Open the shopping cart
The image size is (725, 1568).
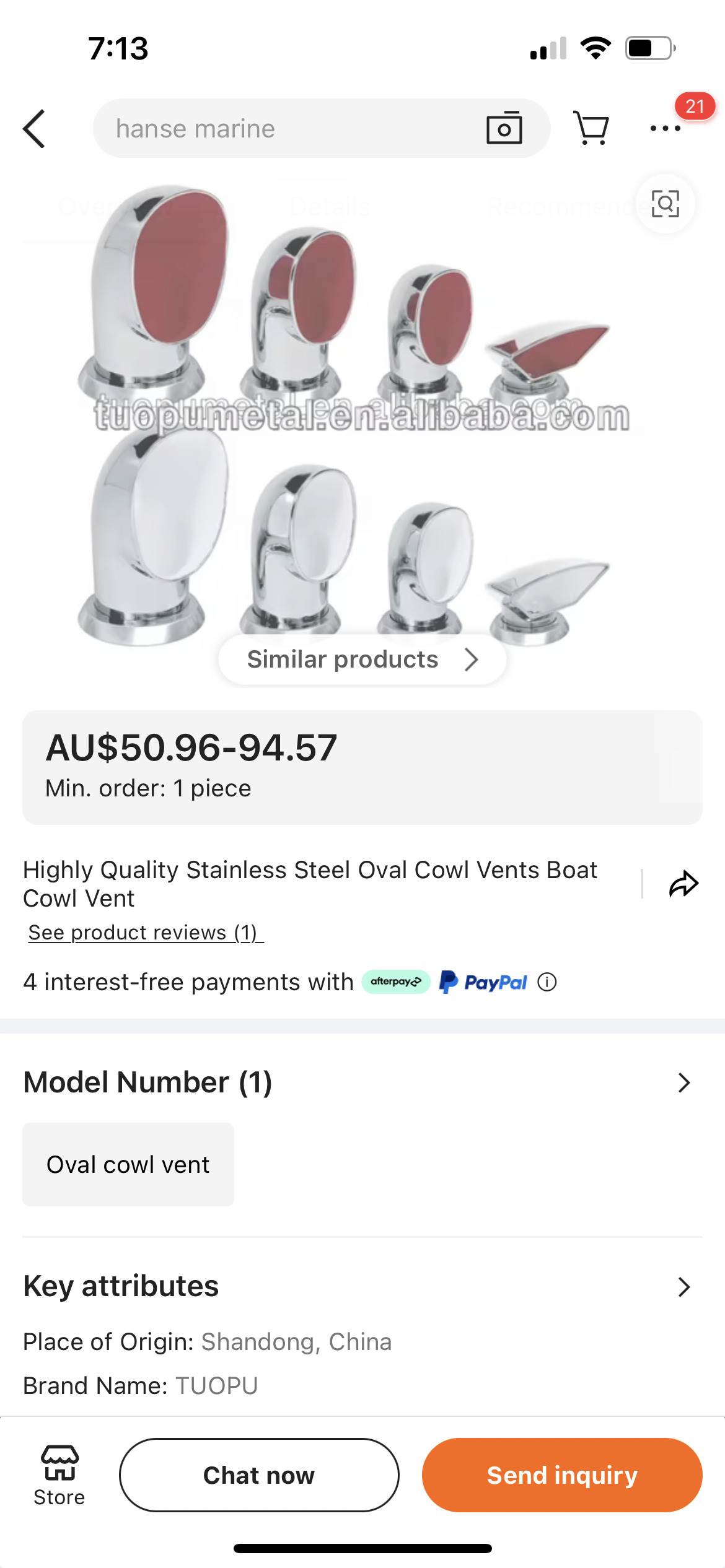pos(591,128)
